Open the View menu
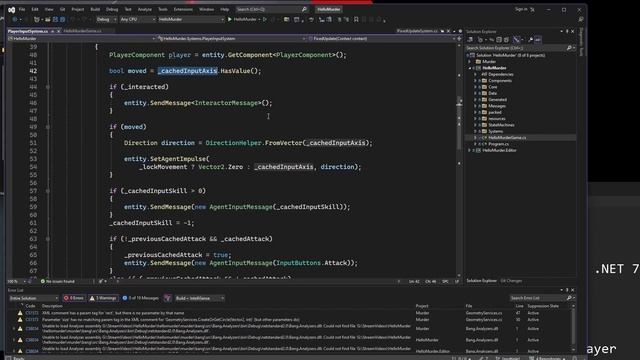Viewport: 640px width, 360px height. click(x=49, y=9)
